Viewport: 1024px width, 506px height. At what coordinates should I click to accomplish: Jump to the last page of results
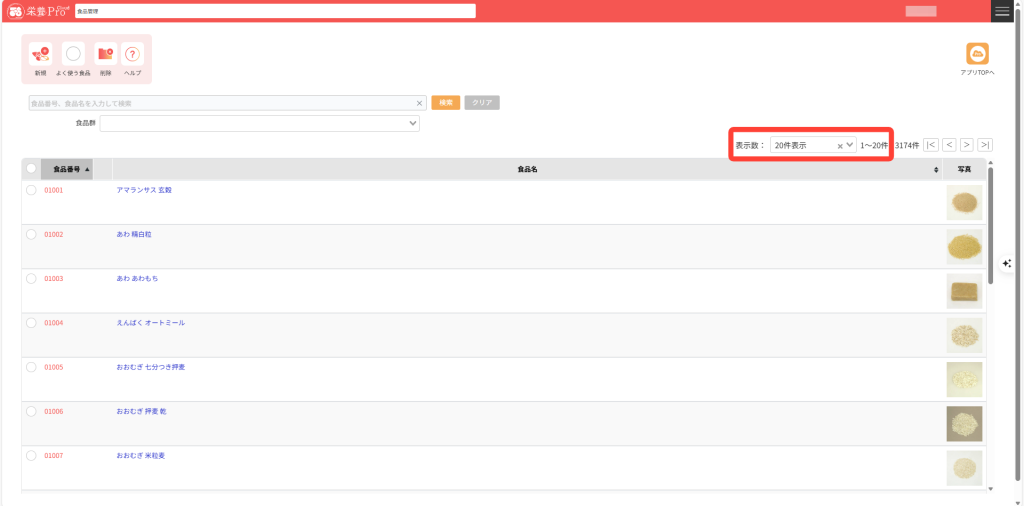[985, 145]
